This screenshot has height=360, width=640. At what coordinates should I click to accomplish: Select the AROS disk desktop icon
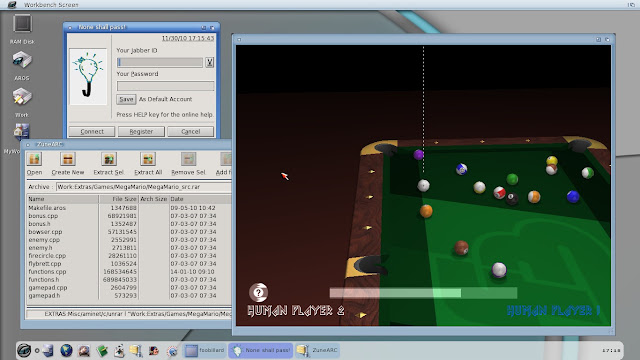point(22,60)
